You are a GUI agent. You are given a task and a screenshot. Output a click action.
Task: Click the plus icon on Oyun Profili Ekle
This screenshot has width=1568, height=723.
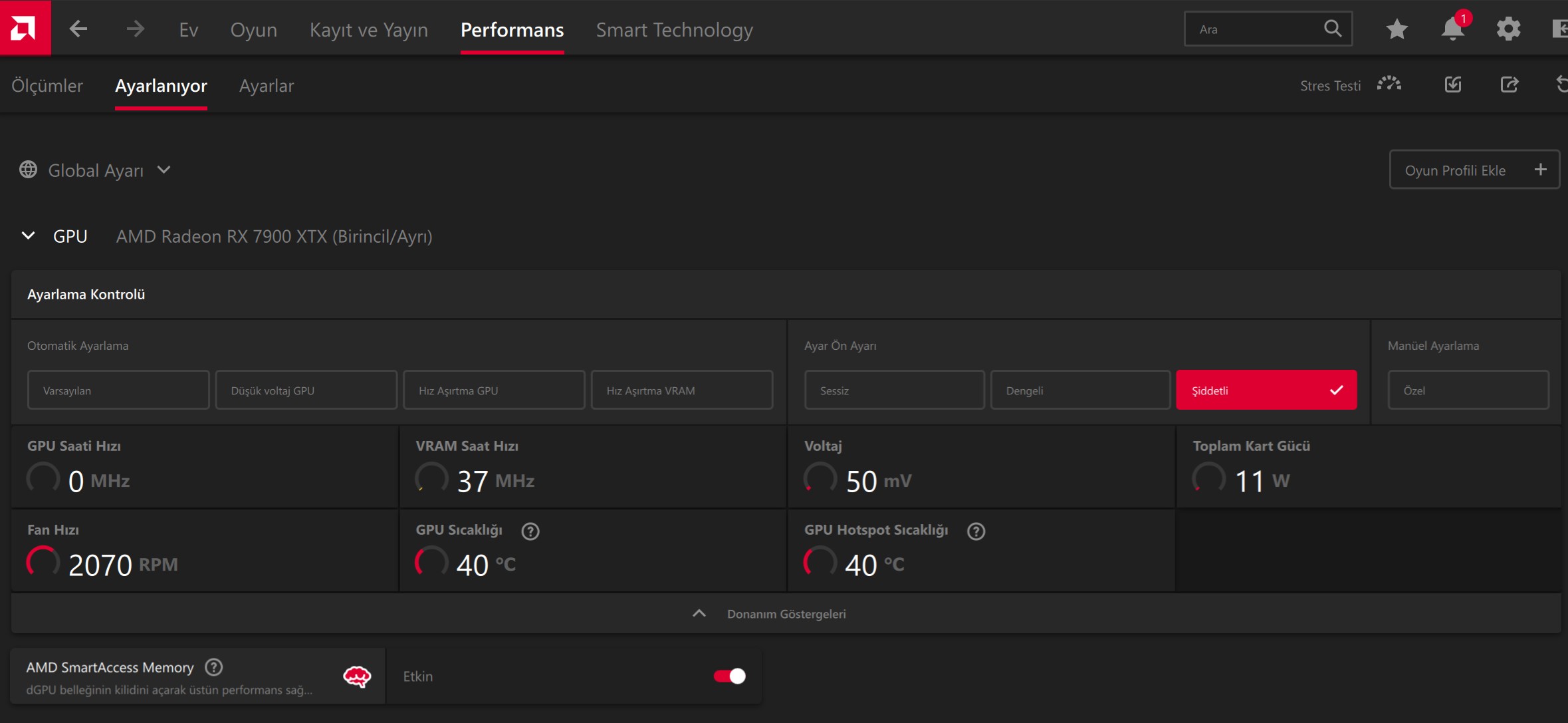click(x=1540, y=170)
